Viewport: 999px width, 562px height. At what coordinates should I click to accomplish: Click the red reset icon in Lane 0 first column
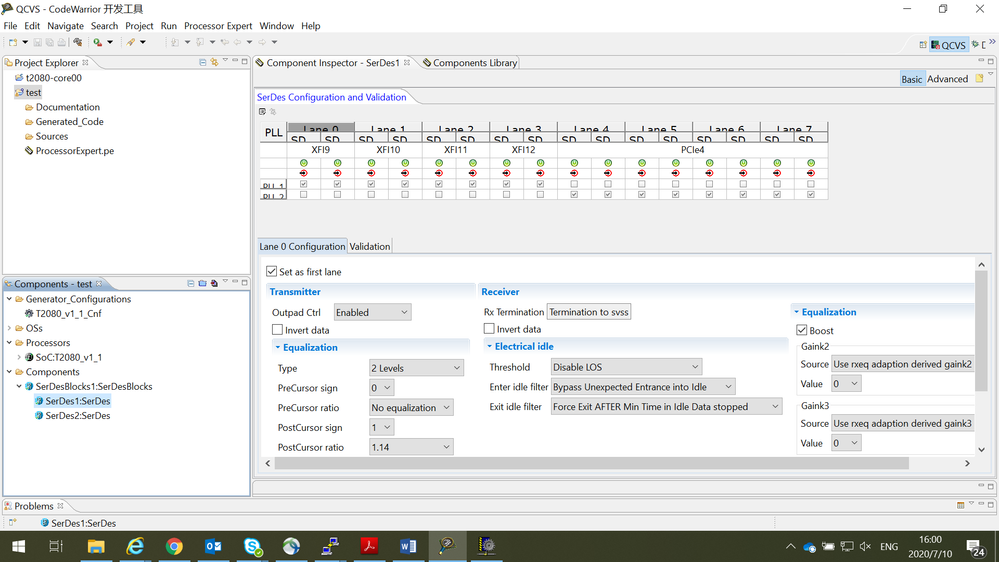coord(304,173)
